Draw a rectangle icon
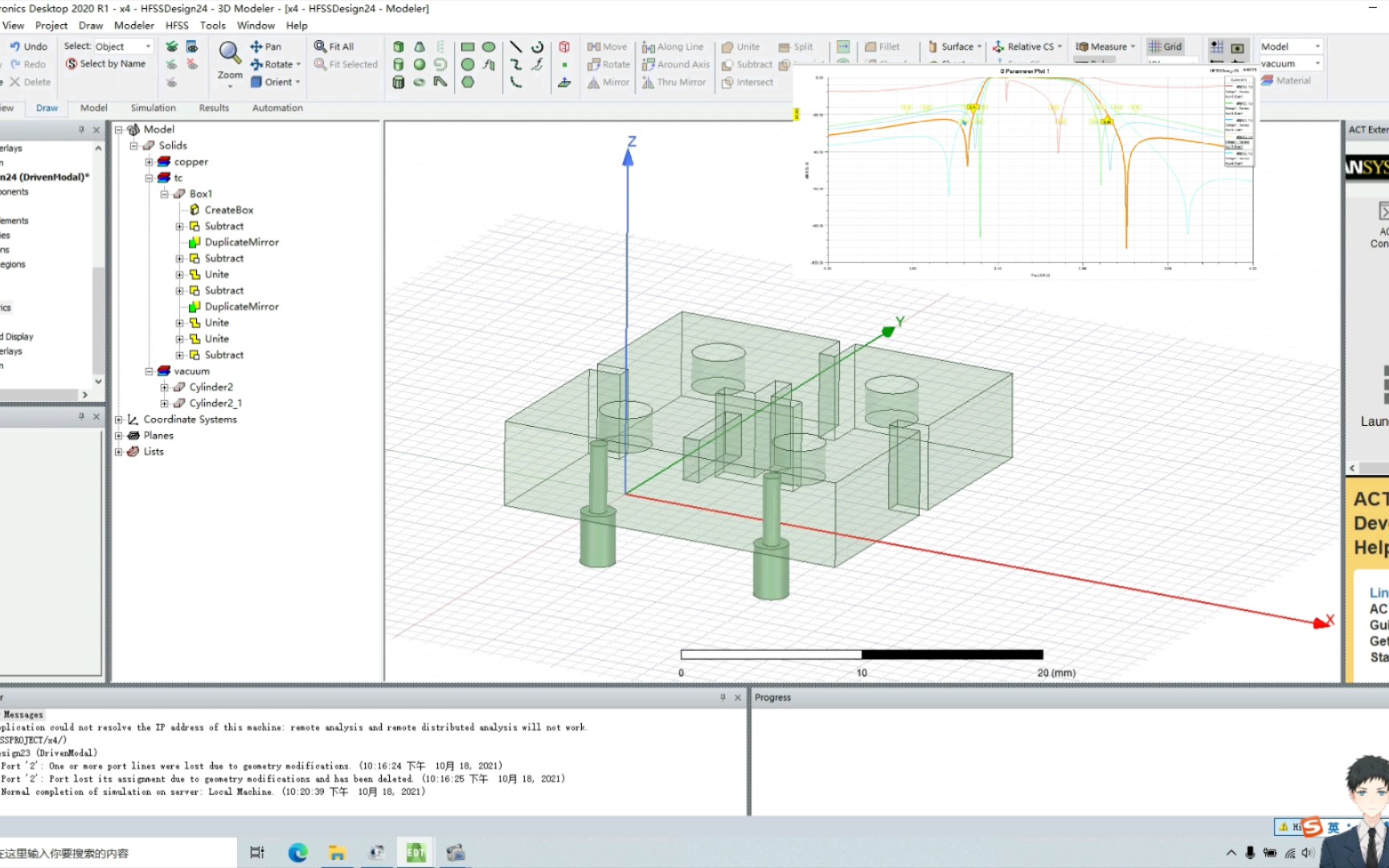 [468, 47]
